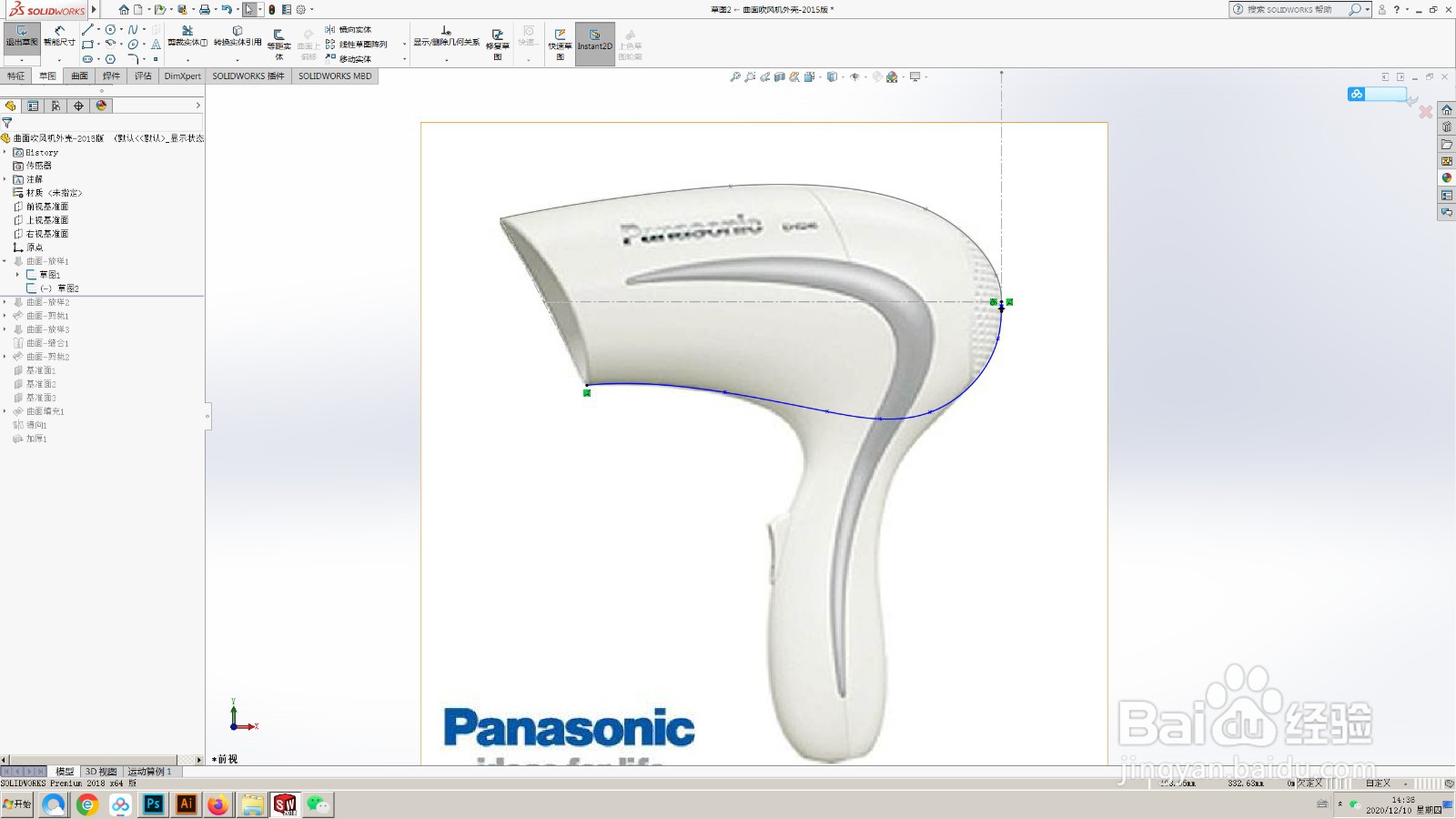Click Linear Sketch Pattern (线性草图阵列)
This screenshot has width=1456, height=819.
point(357,44)
